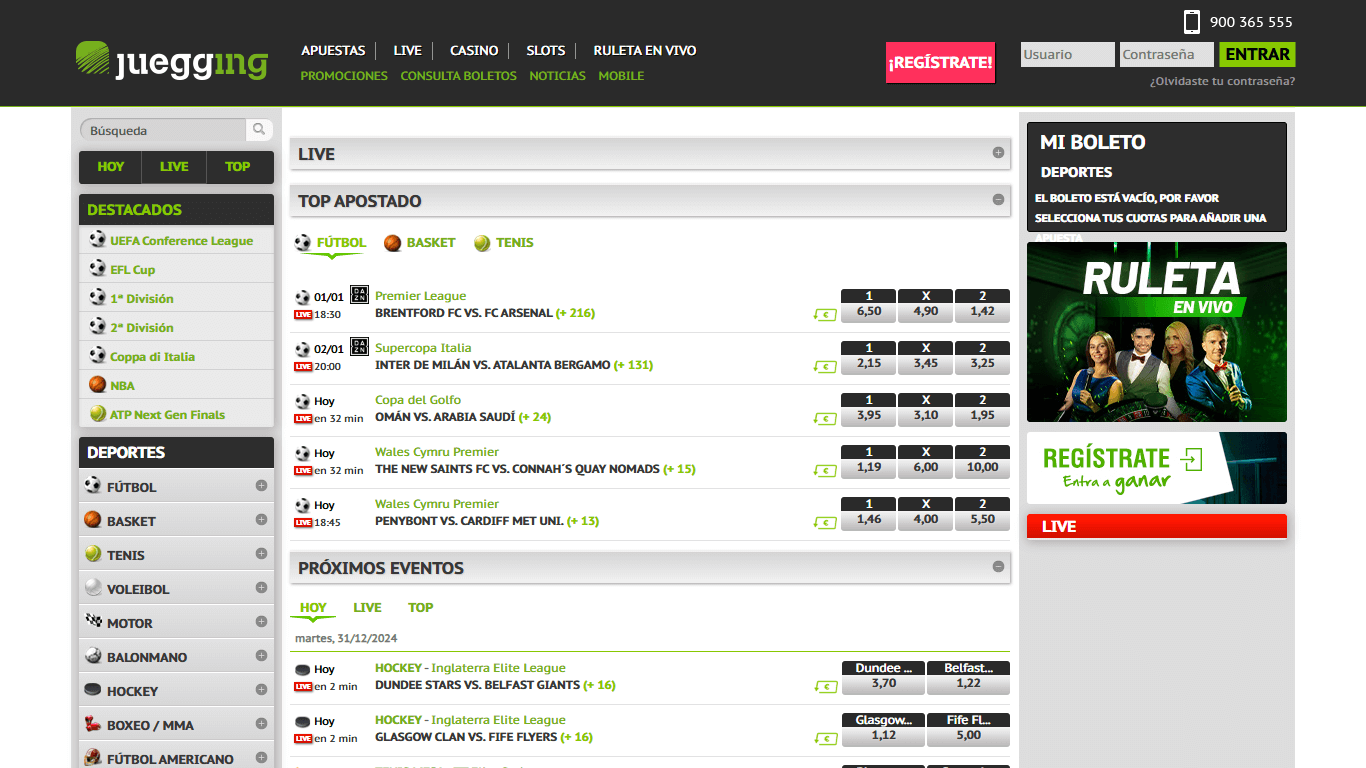Expand the LIVE section panel

(998, 153)
